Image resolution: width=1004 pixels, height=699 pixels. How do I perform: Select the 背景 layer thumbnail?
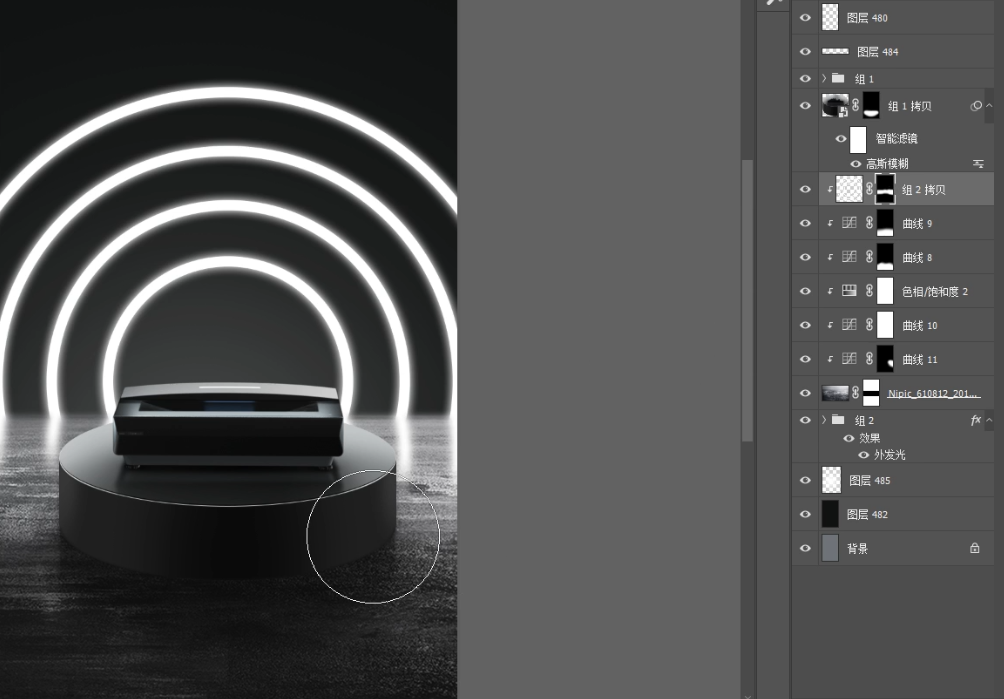(830, 548)
